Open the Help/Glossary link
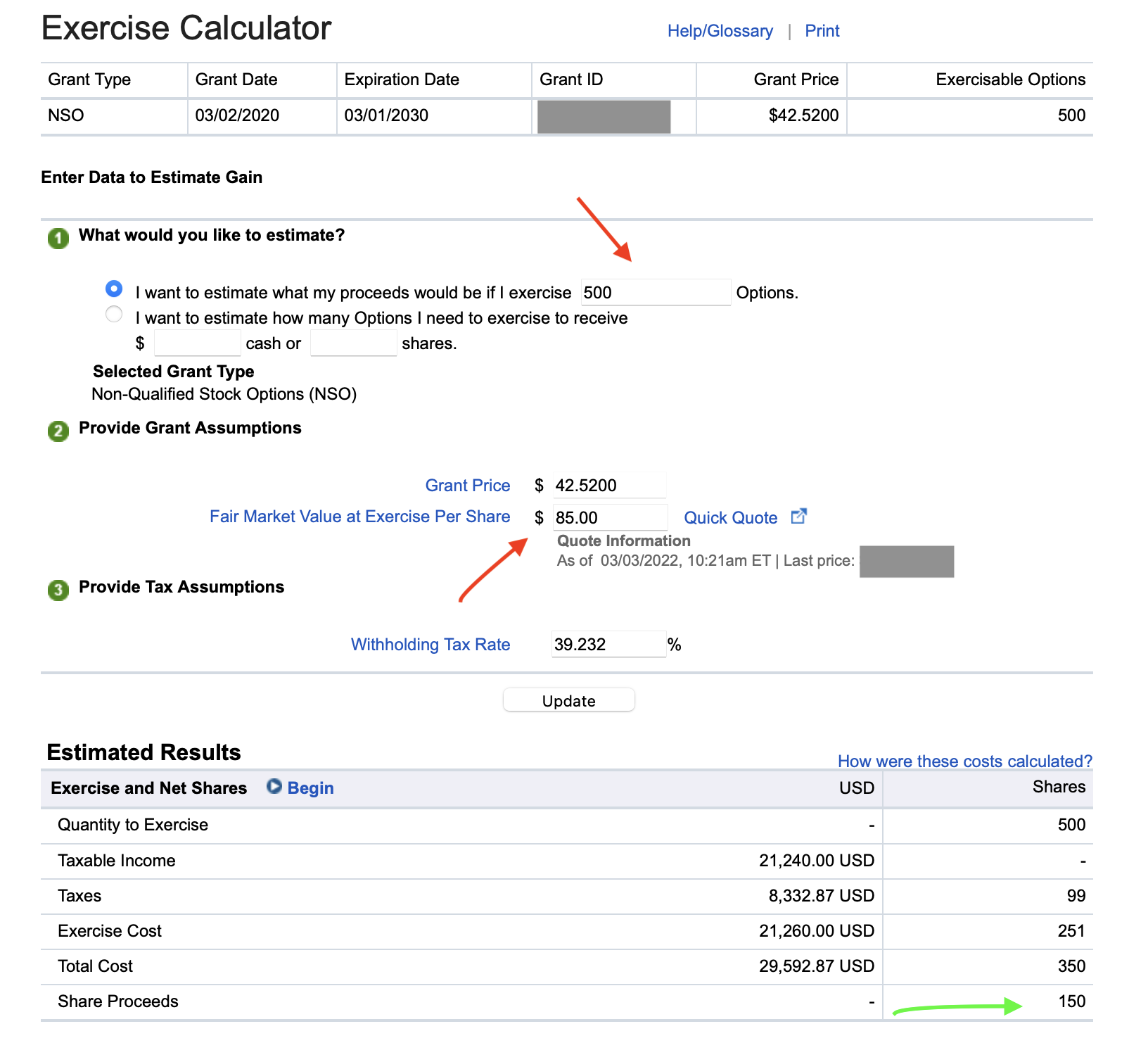This screenshot has height=1050, width=1148. 720,31
